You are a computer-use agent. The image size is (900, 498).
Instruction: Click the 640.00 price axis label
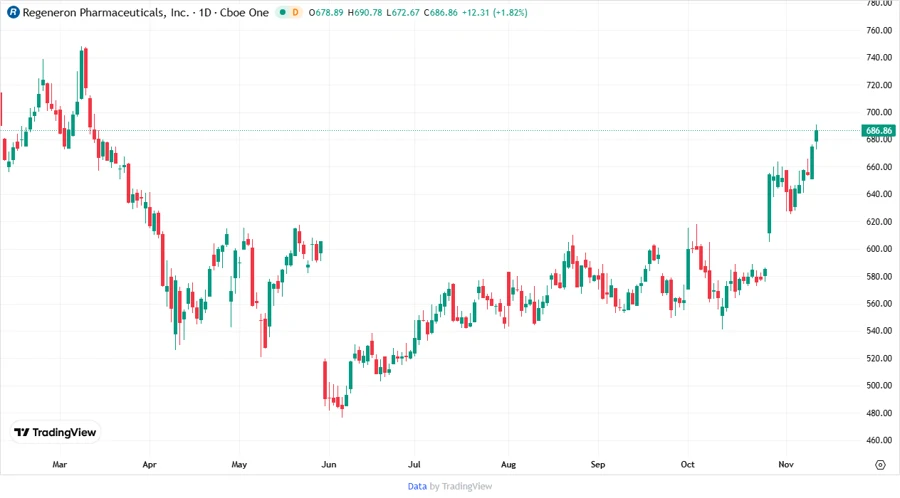(x=879, y=194)
